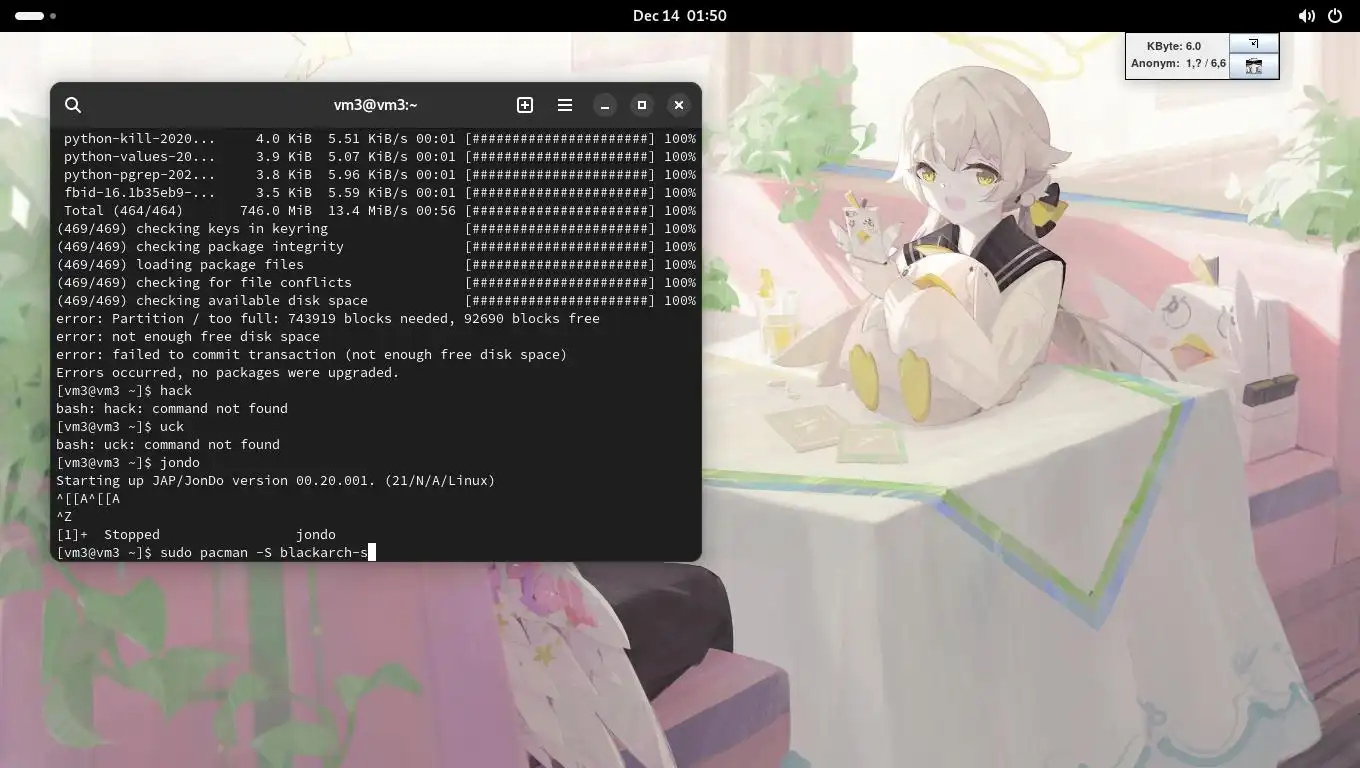Click the 'checking for file conflicts' line
The width and height of the screenshot is (1360, 768).
[x=376, y=282]
